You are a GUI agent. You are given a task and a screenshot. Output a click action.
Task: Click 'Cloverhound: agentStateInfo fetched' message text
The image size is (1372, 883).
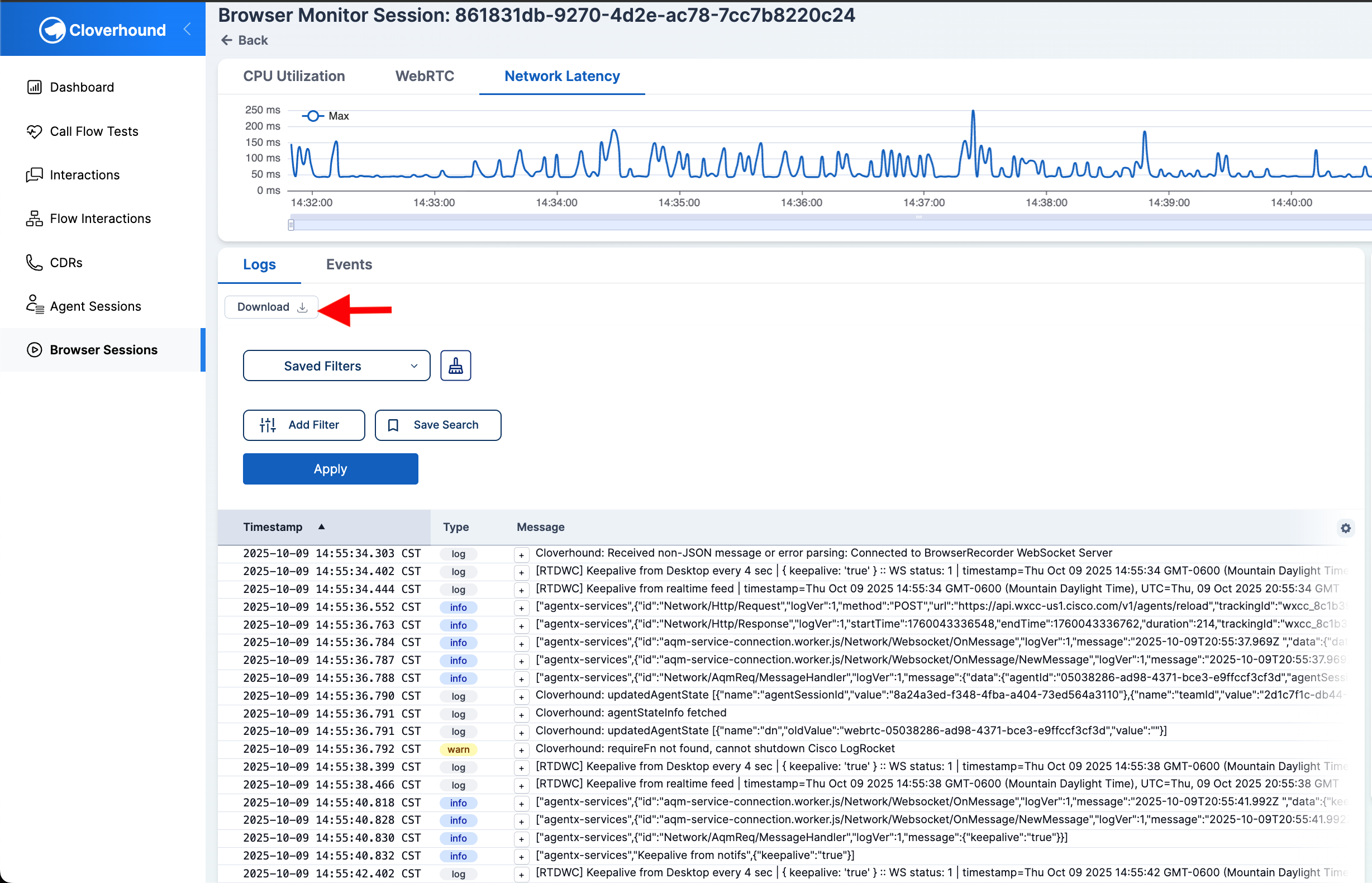tap(630, 713)
